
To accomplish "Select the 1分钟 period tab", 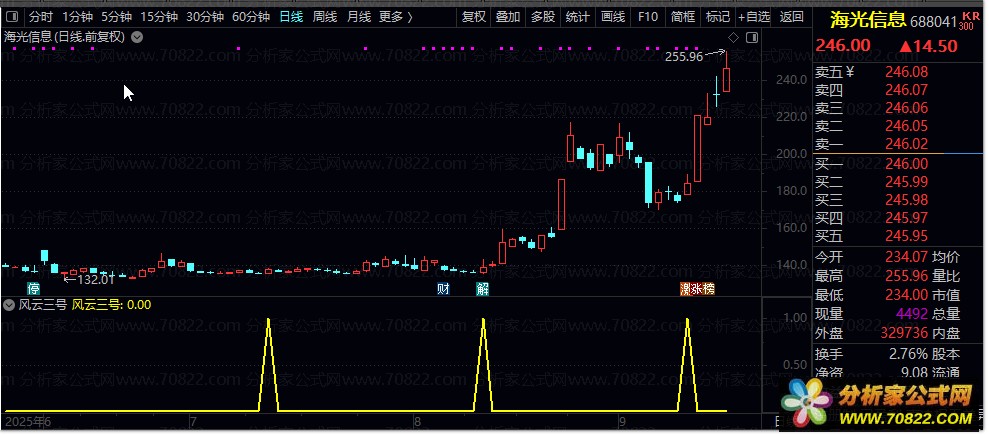I will pyautogui.click(x=77, y=17).
